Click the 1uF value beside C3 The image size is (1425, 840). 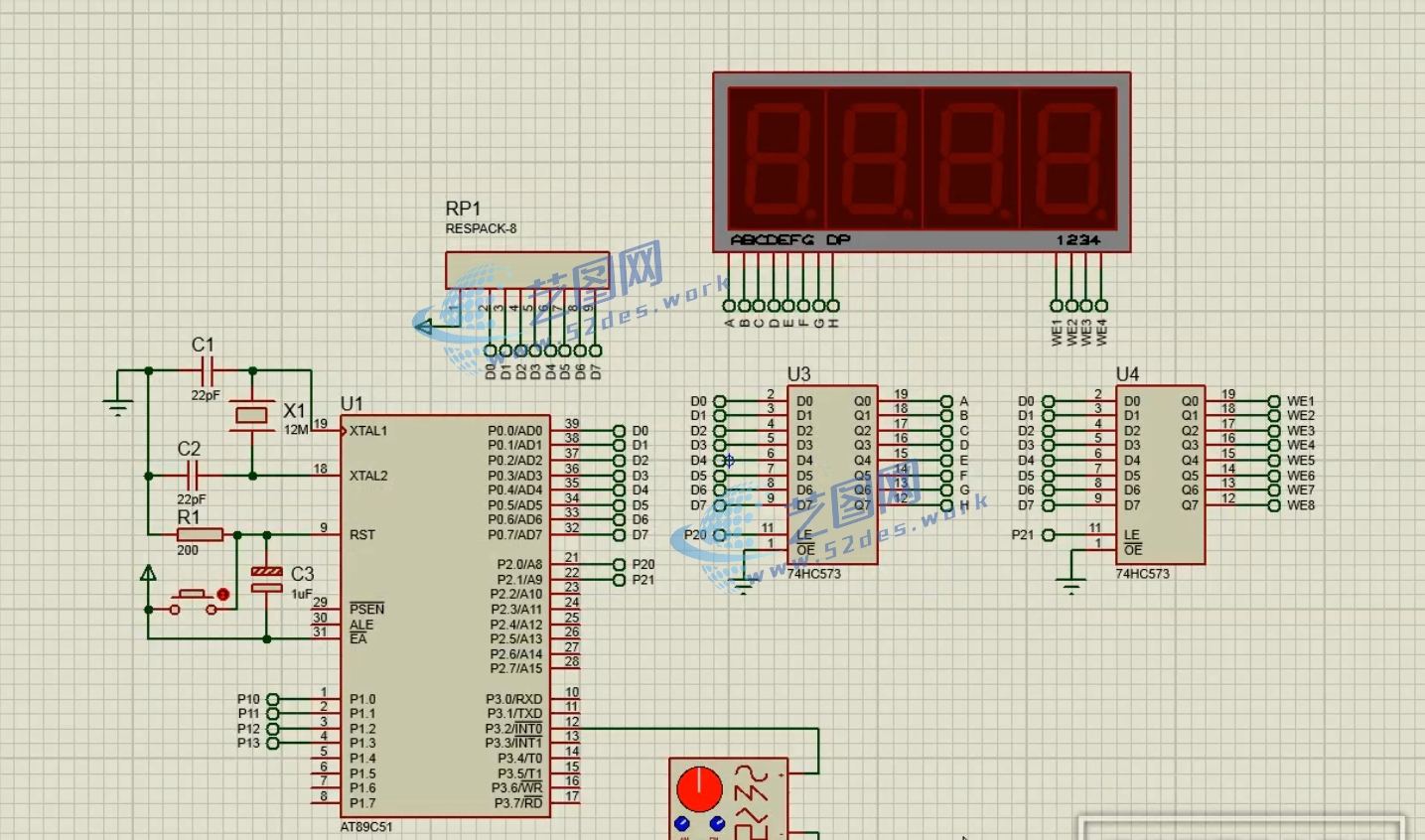pos(301,594)
